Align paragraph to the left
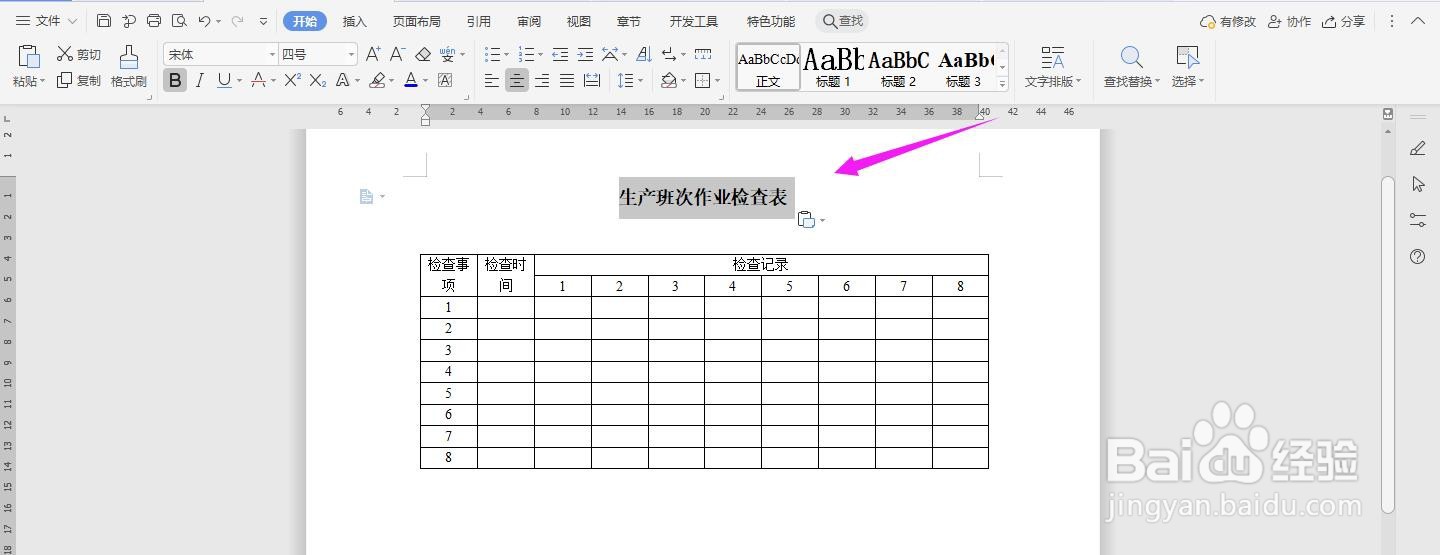1440x555 pixels. click(x=492, y=81)
